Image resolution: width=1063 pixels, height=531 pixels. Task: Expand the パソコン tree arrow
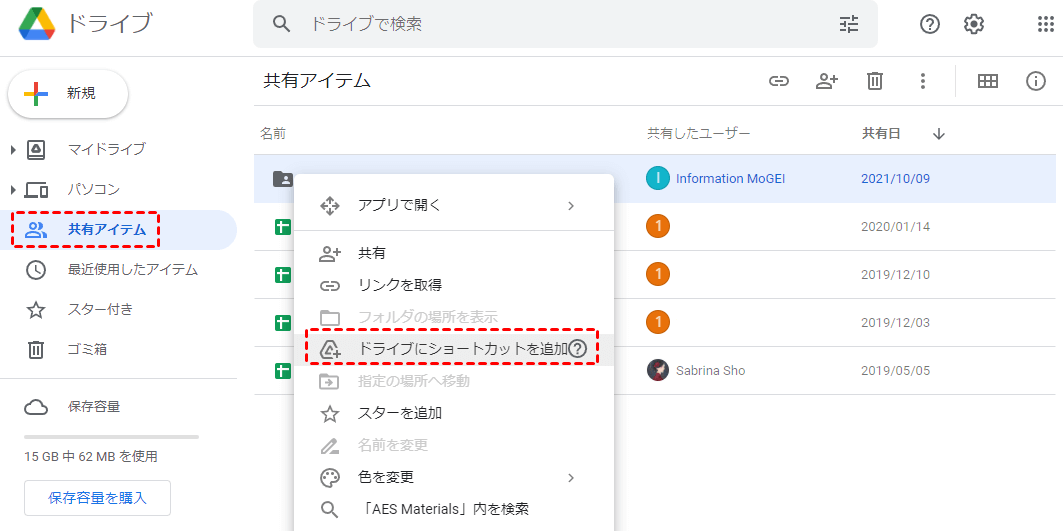click(x=13, y=190)
